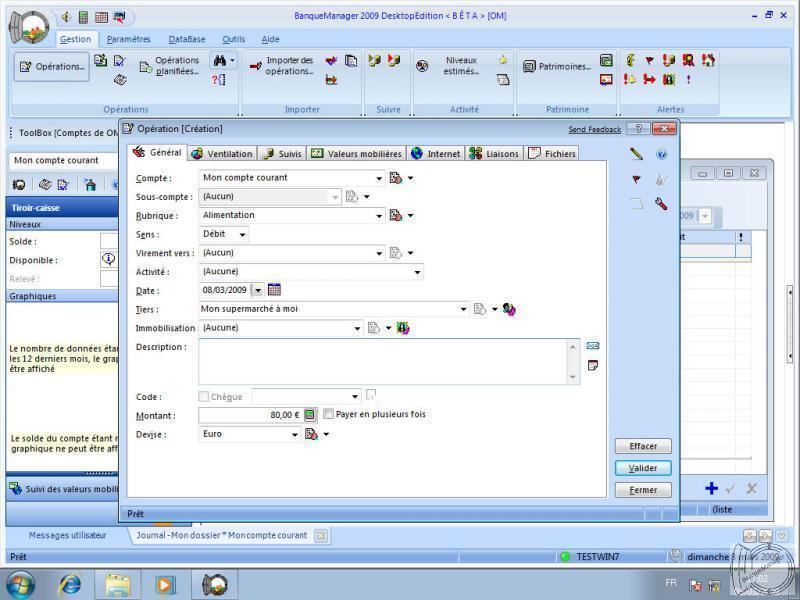Click the card icon at Description top right
The image size is (800, 600).
coord(592,346)
